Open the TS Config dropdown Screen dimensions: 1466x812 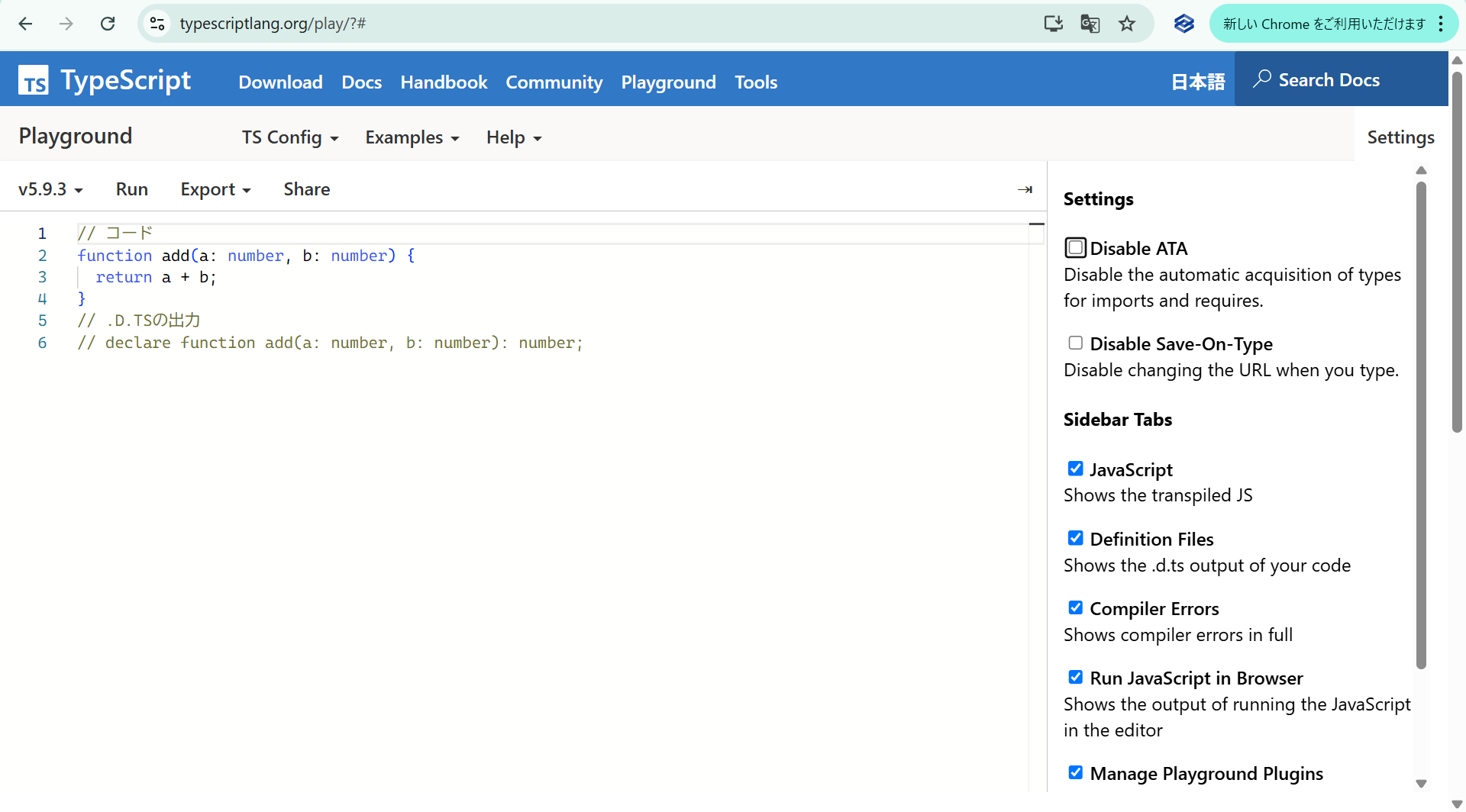(x=290, y=137)
